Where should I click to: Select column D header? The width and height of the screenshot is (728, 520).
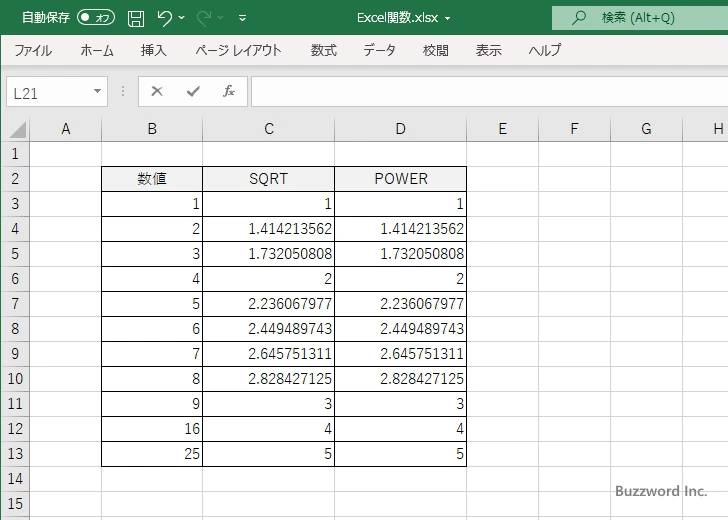click(401, 129)
